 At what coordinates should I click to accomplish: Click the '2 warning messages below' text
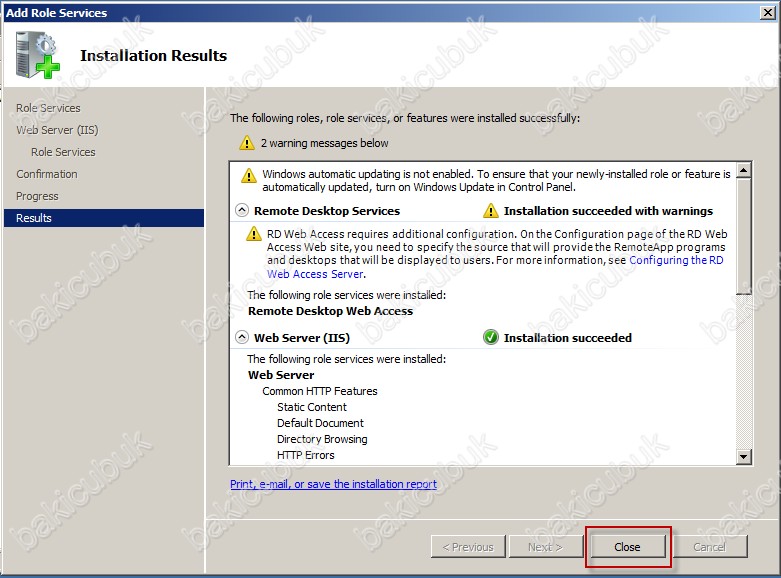(325, 143)
